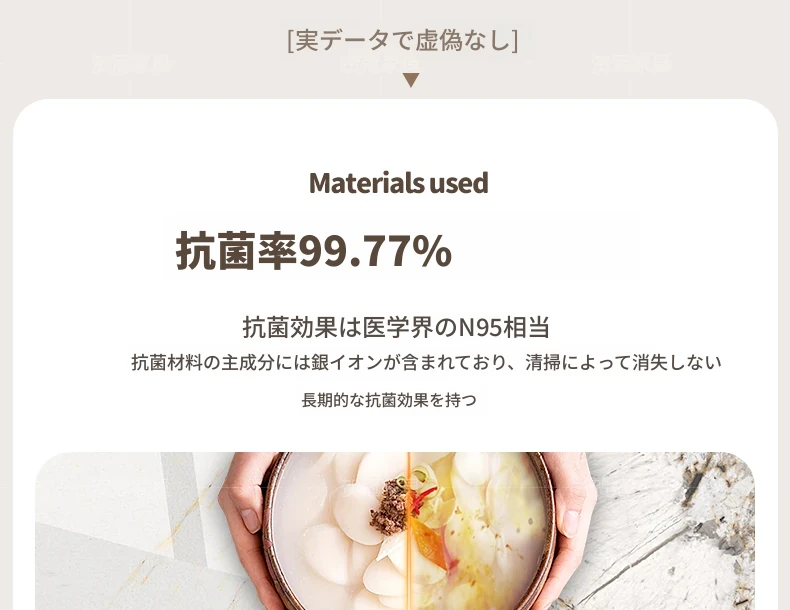Click the 抗菌効果は医学界のN95相当 line

[x=396, y=327]
